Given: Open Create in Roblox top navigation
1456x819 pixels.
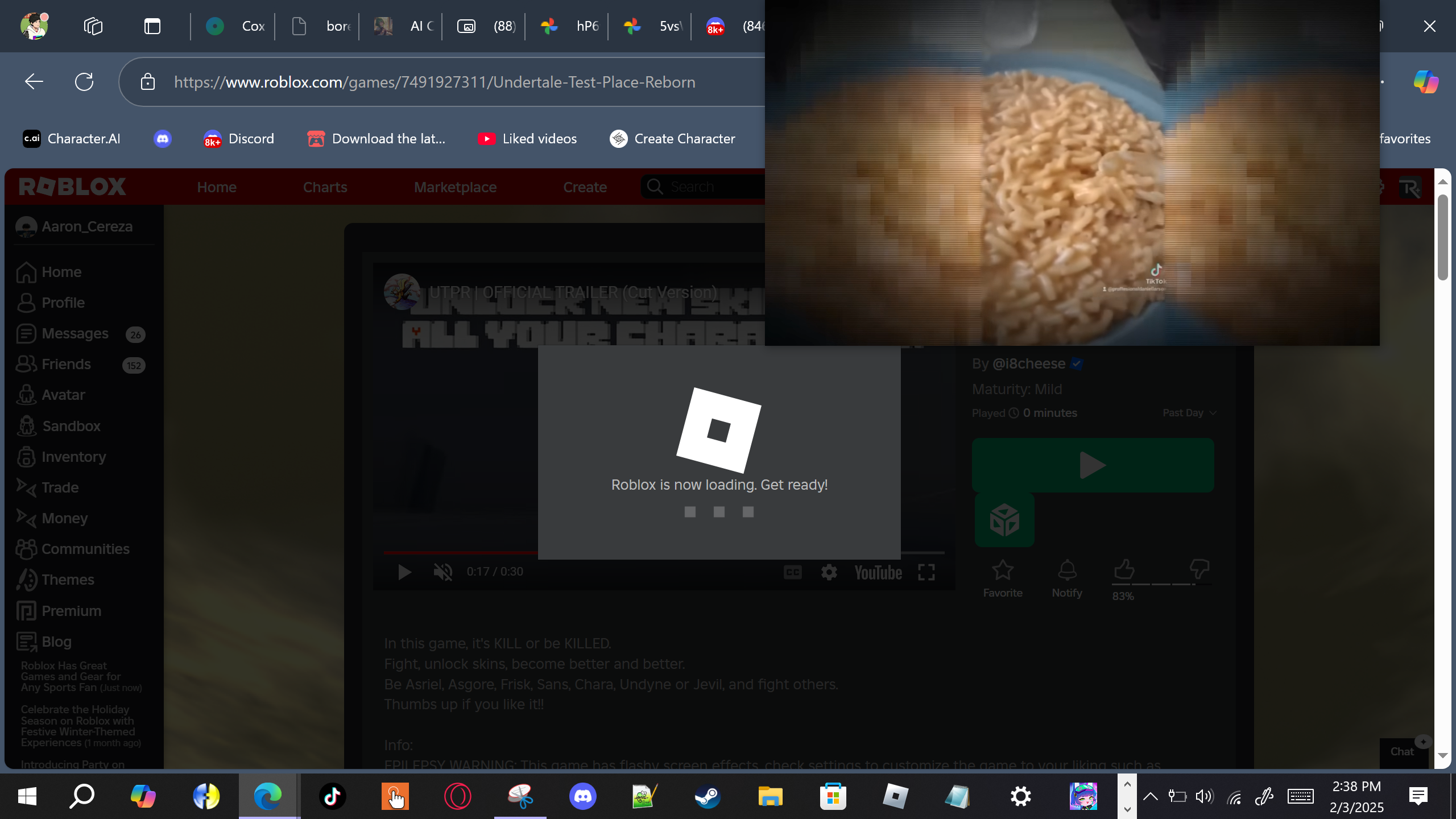Looking at the screenshot, I should pos(585,187).
